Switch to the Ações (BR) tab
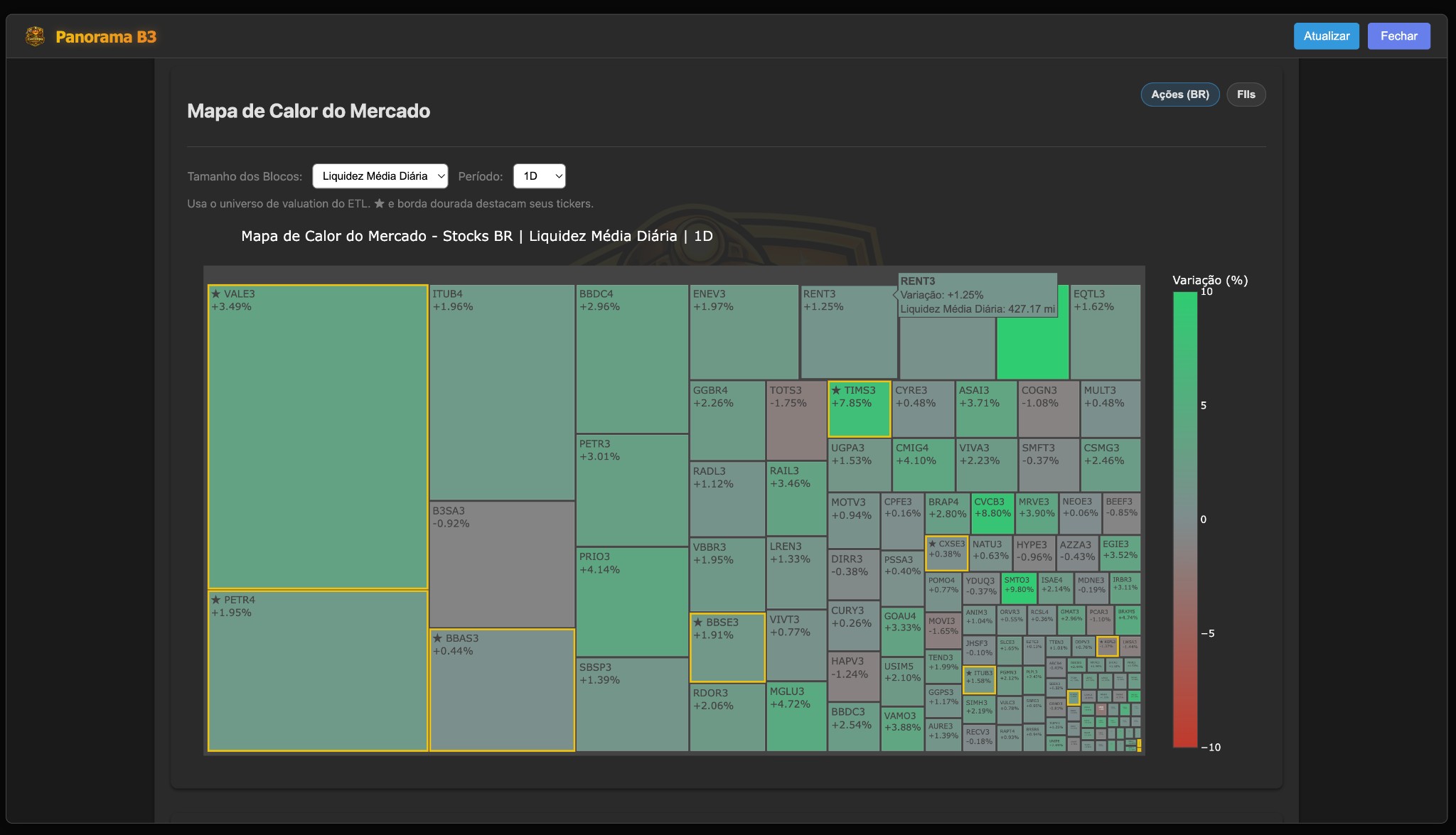 point(1179,94)
